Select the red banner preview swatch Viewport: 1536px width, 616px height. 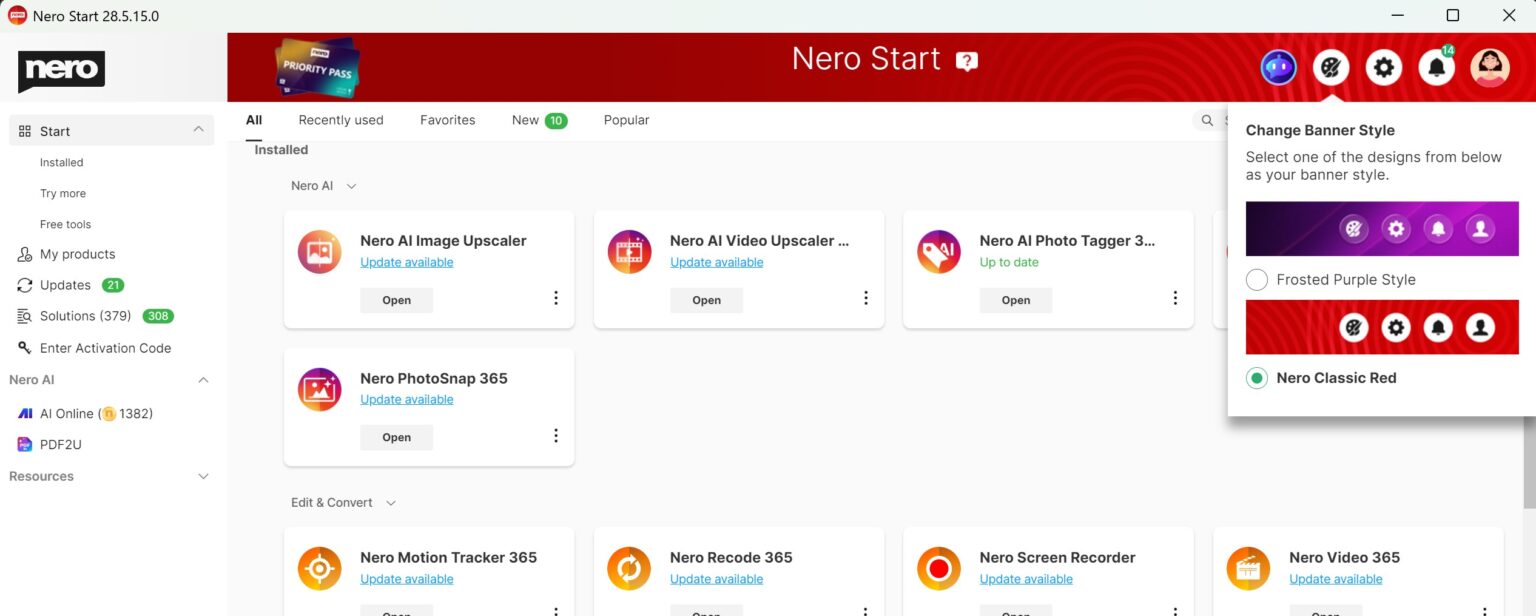pos(1383,327)
